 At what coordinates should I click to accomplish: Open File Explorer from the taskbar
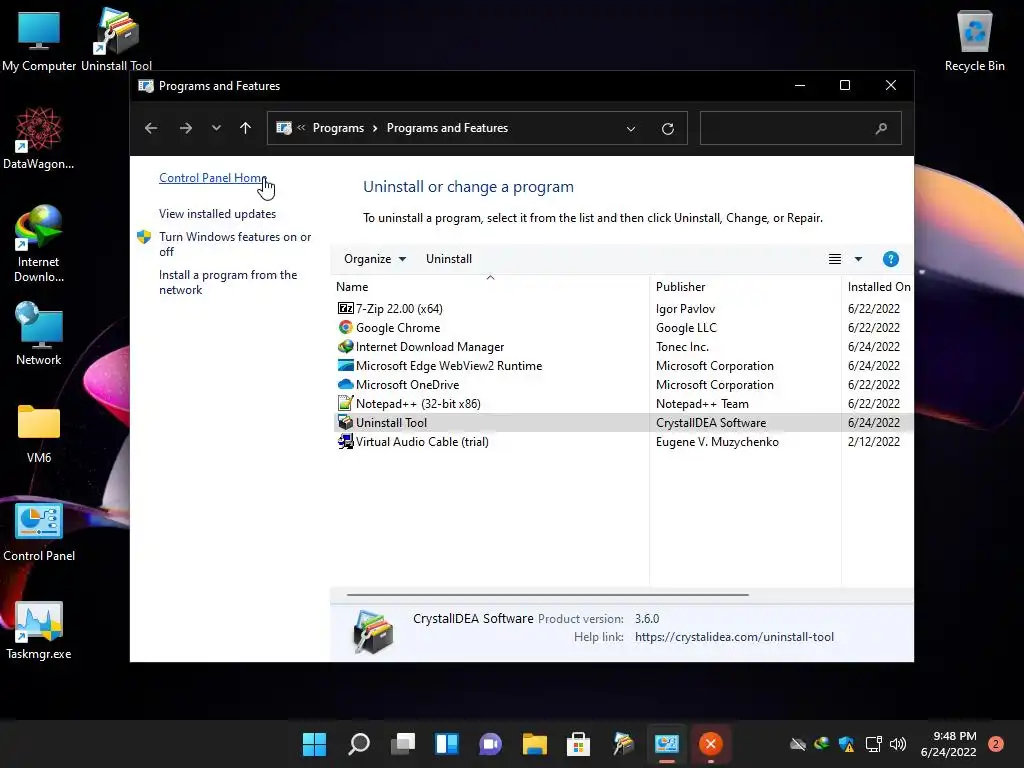coord(535,744)
